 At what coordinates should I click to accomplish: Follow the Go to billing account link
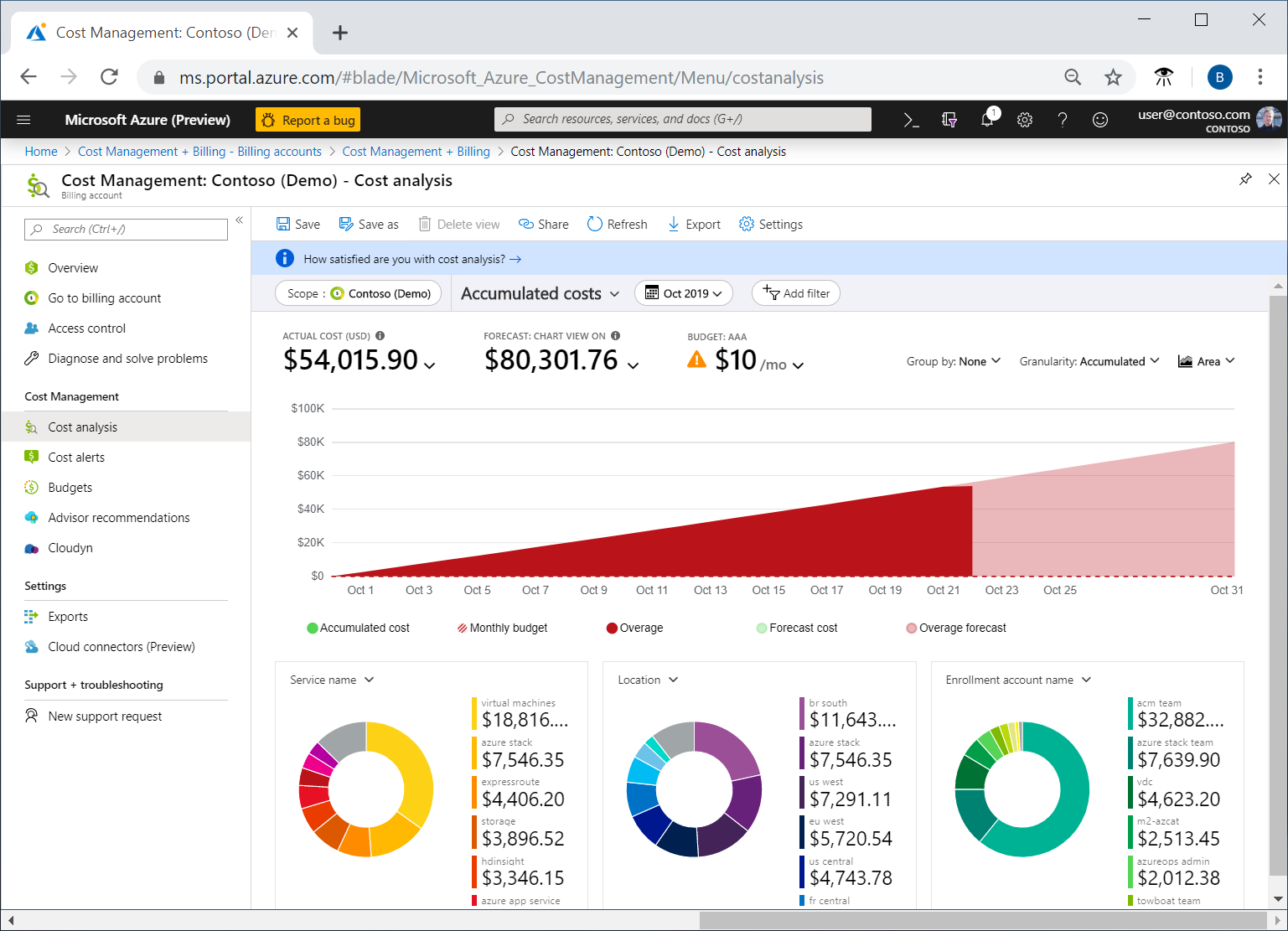click(105, 297)
